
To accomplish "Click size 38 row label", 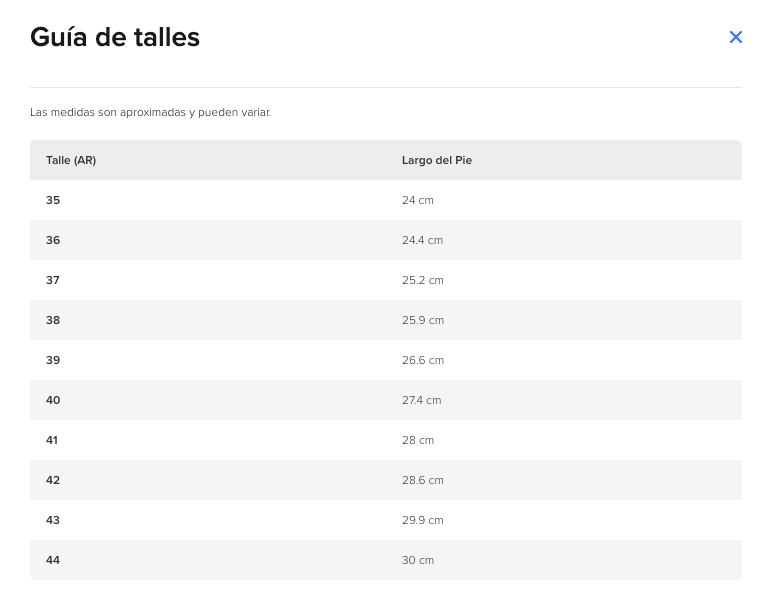I will click(x=53, y=320).
